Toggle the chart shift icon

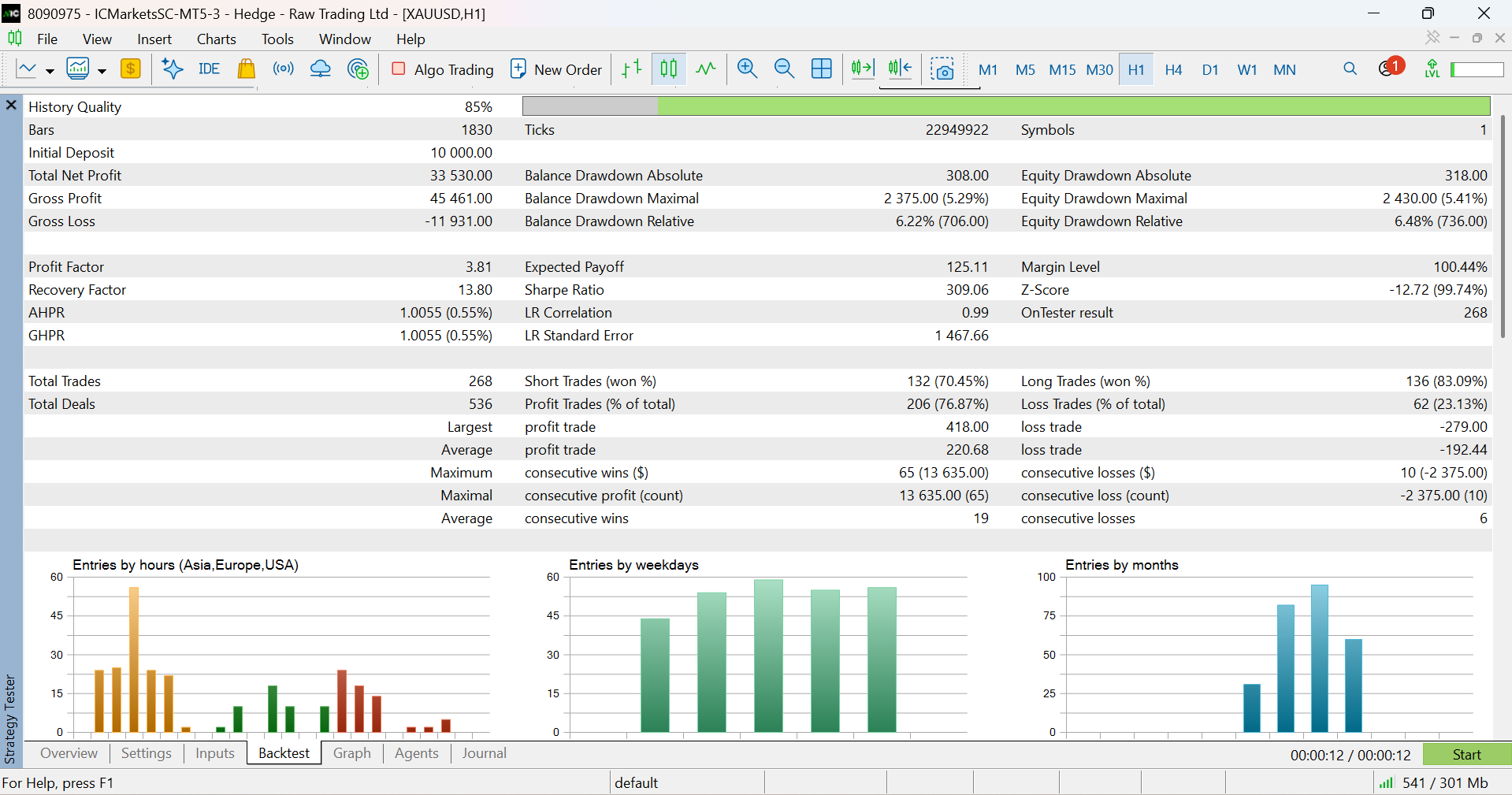[900, 69]
